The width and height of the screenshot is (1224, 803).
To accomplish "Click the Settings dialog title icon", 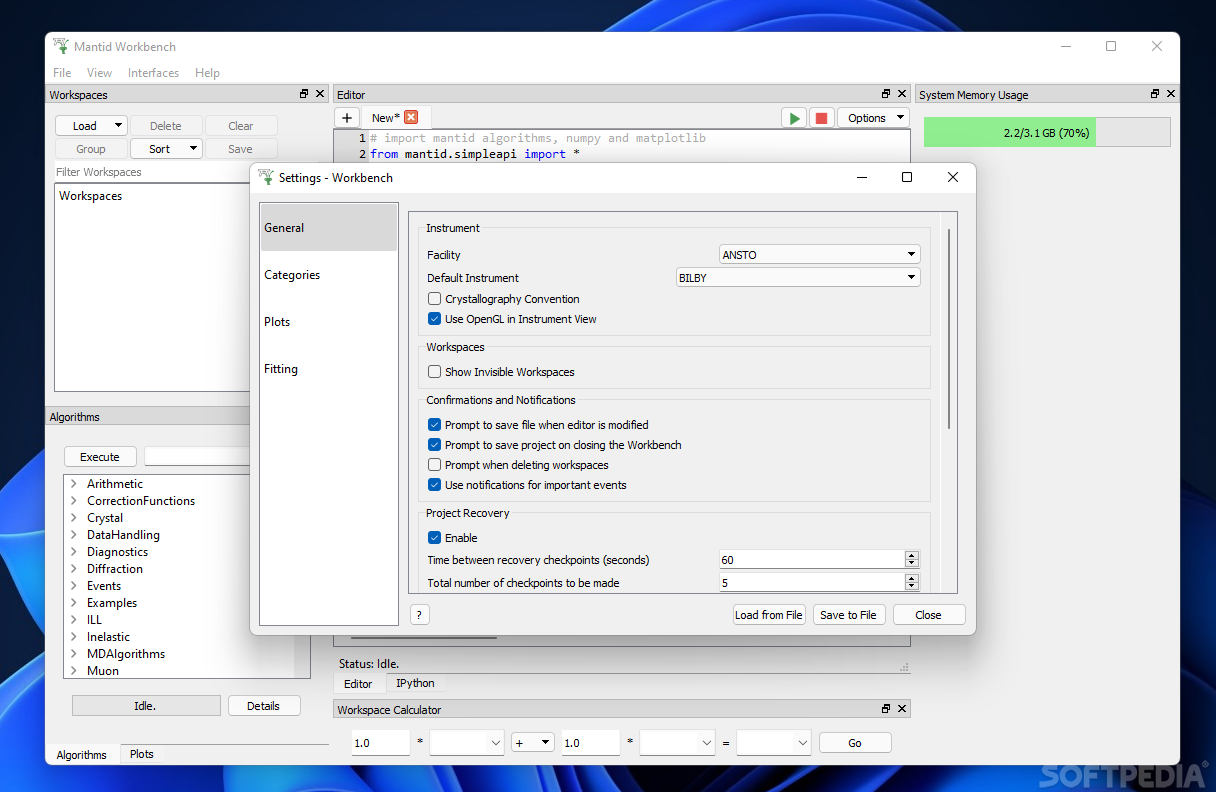I will click(266, 177).
